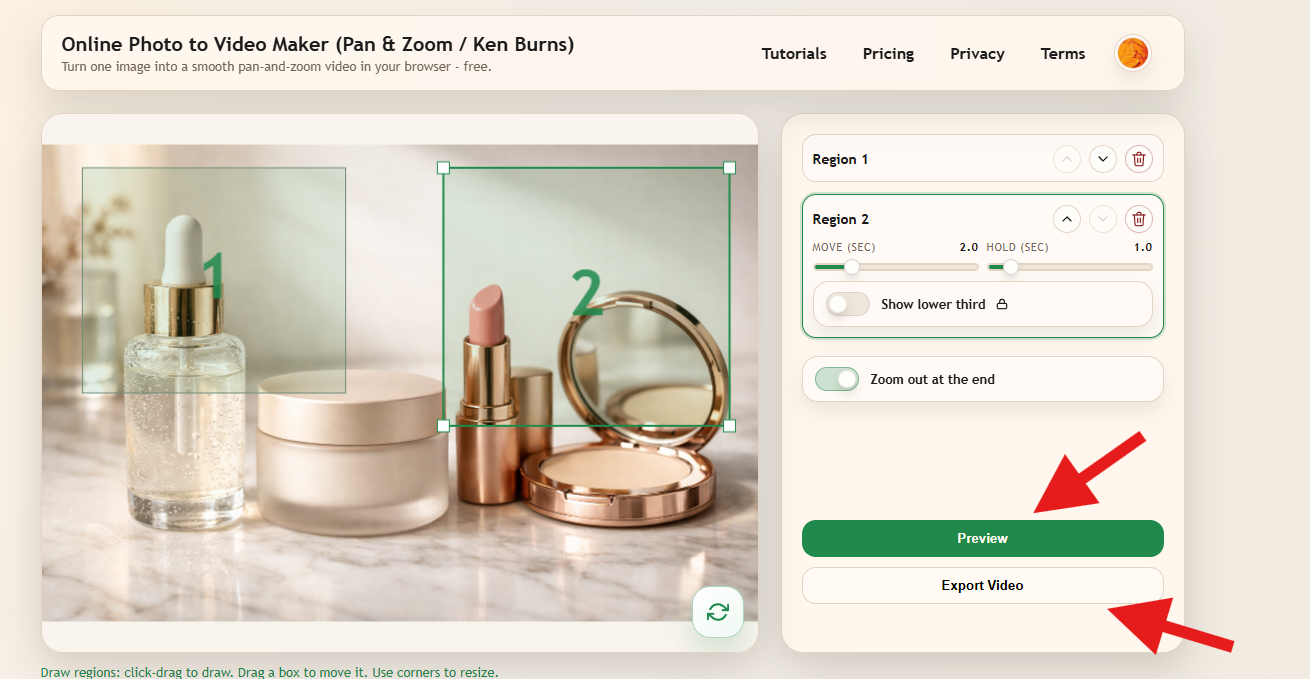Adjust the MOVE (SEC) slider for Region 2
This screenshot has height=679, width=1310.
point(852,267)
